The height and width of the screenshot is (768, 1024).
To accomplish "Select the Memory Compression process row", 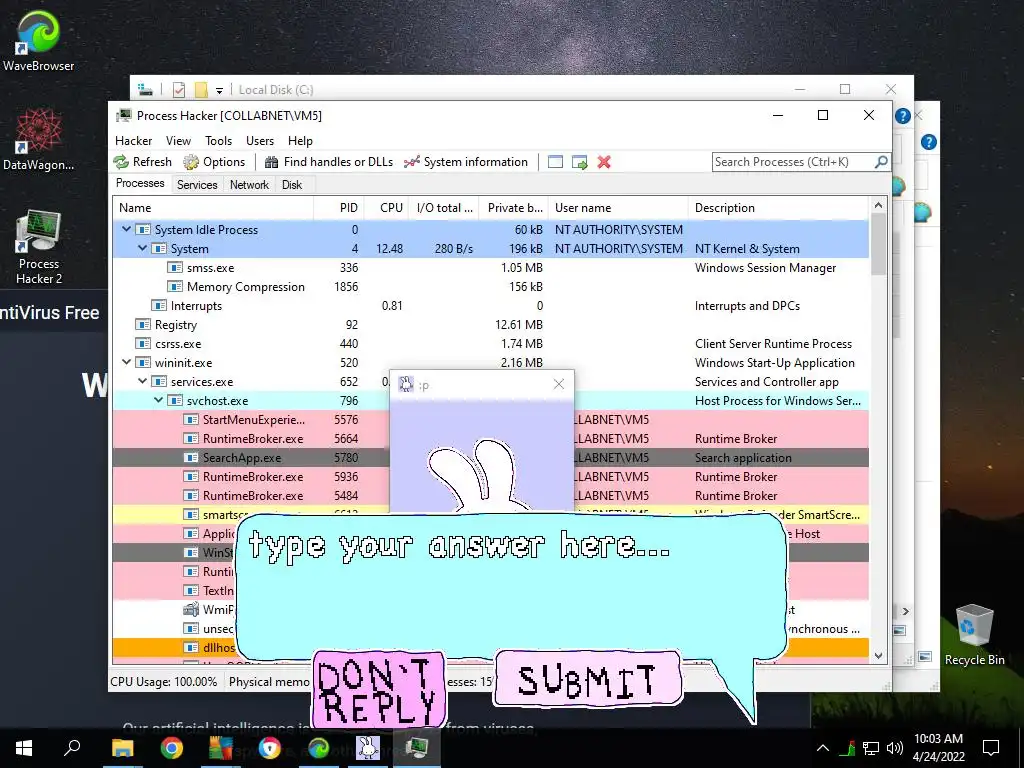I will 490,287.
